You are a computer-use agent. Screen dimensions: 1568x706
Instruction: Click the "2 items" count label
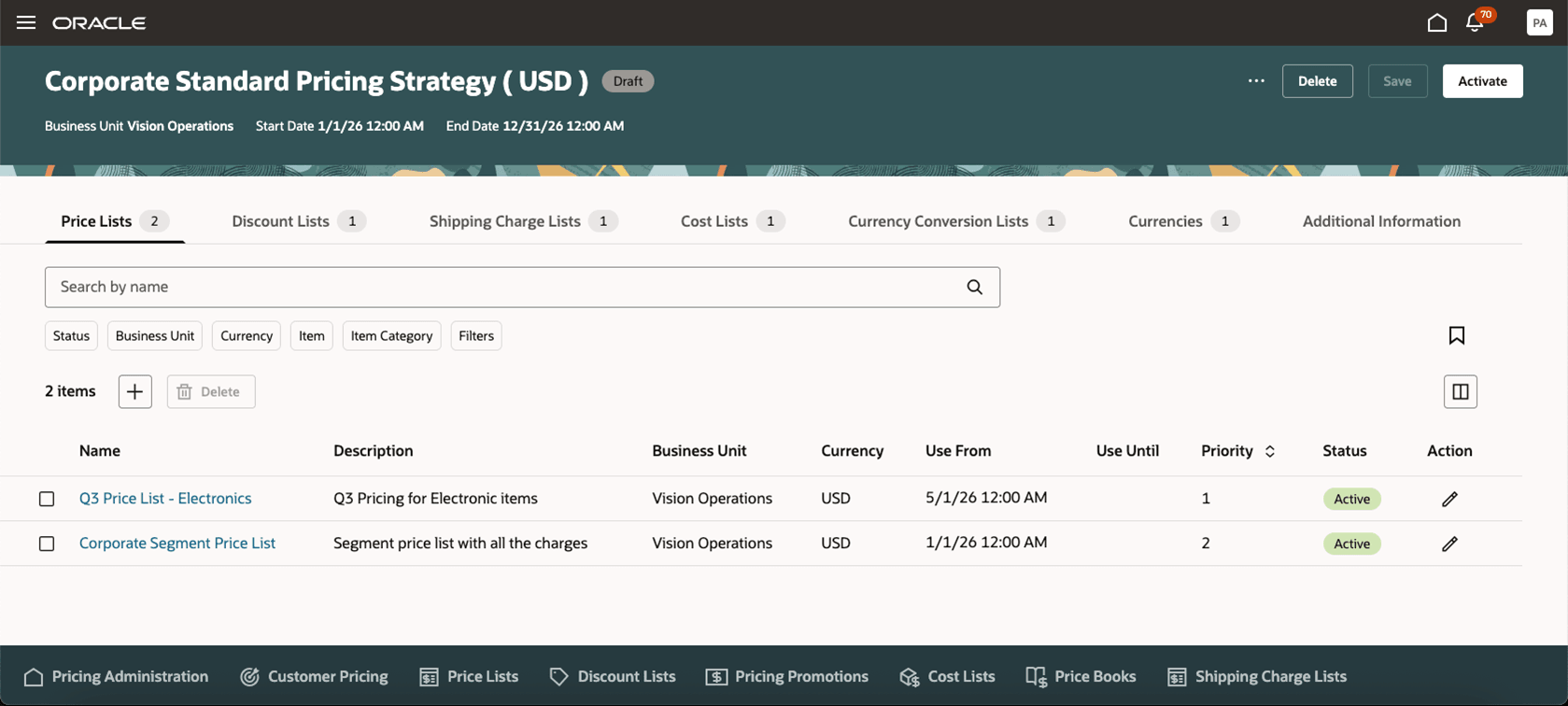point(70,391)
